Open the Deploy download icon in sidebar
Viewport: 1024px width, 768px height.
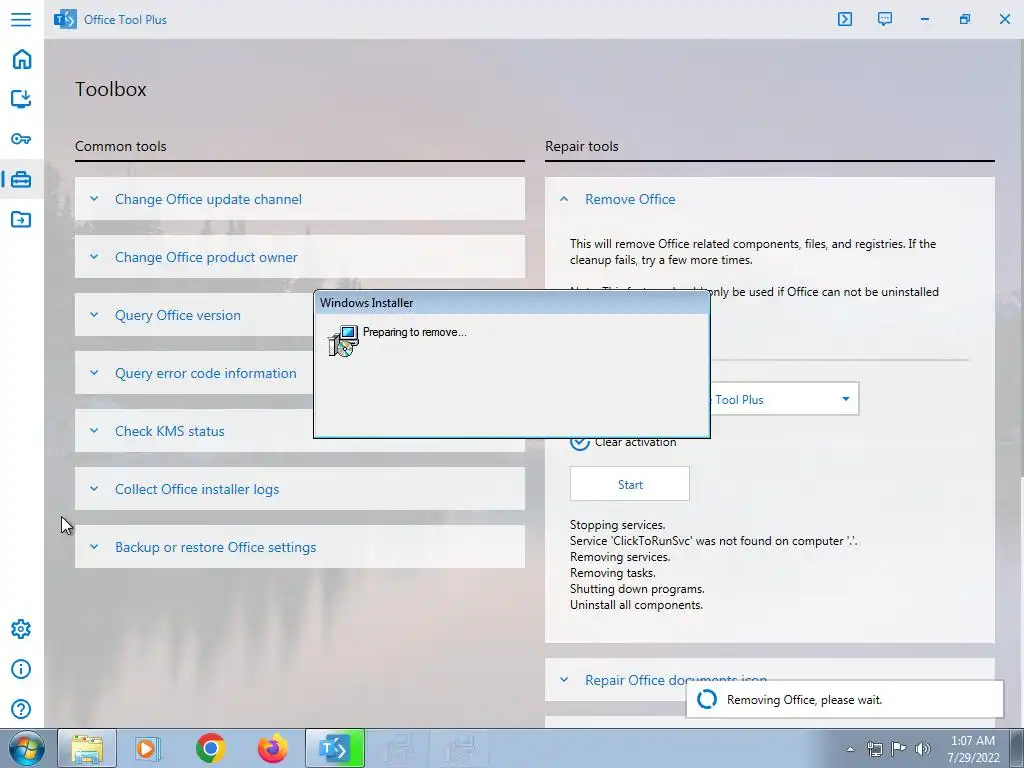click(x=21, y=99)
